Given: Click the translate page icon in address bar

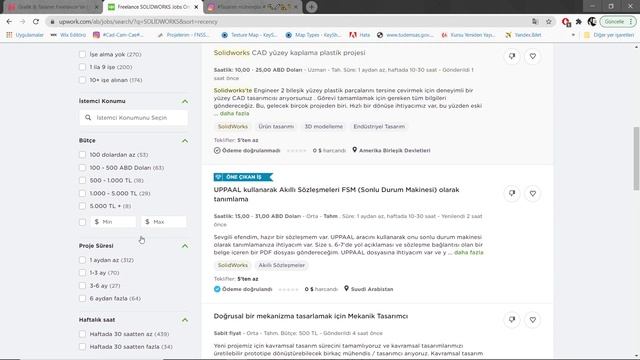Looking at the screenshot, I should (535, 22).
